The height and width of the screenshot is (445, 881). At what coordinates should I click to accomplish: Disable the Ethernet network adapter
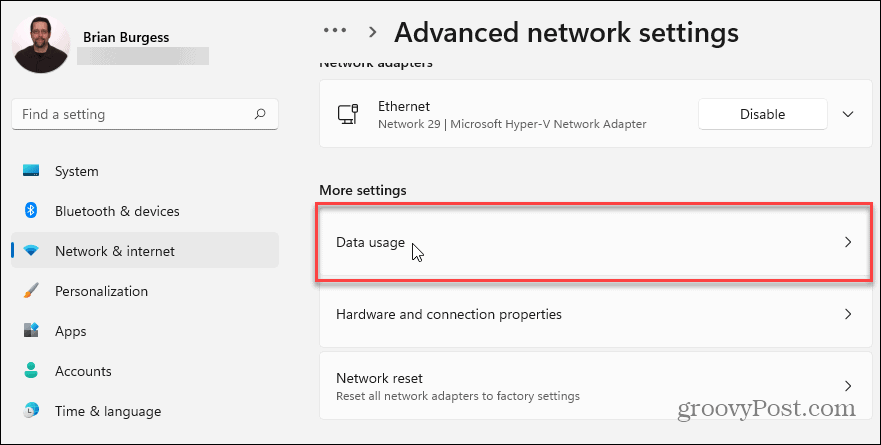(762, 114)
